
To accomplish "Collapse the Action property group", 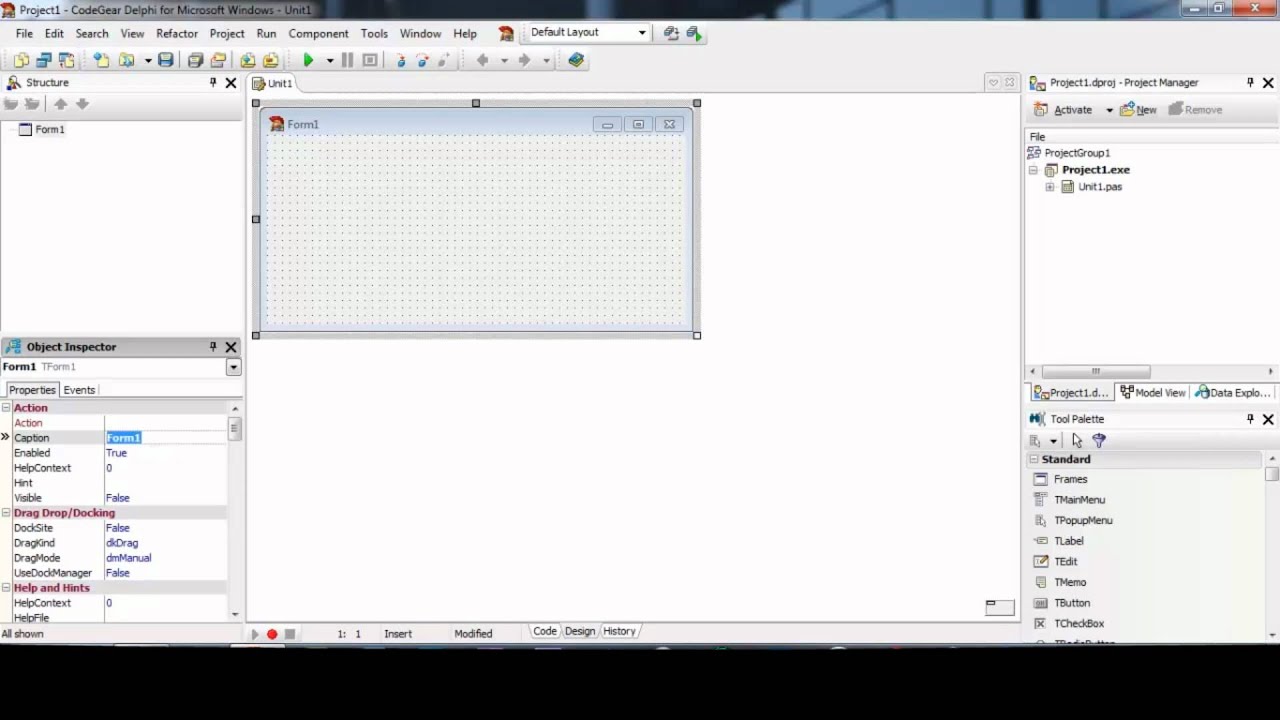I will (6, 408).
